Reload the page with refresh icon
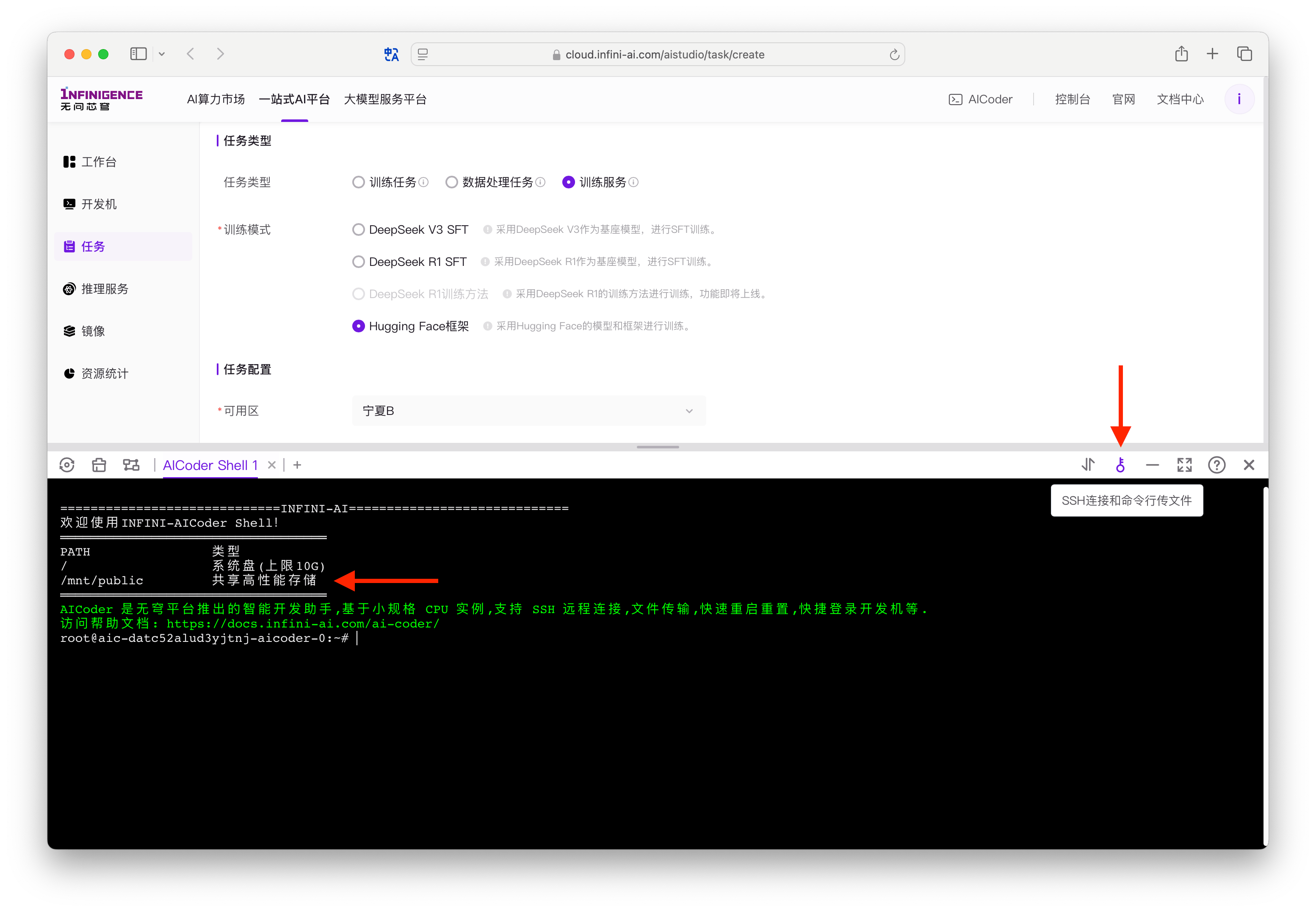This screenshot has width=1316, height=912. 894,54
